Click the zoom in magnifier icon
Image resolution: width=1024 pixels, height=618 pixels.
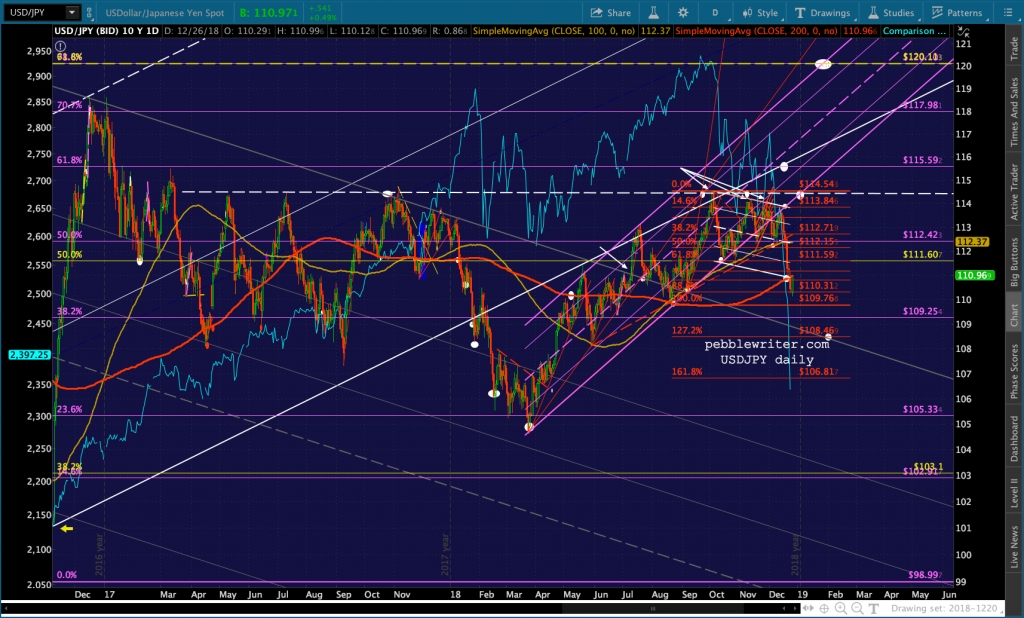pos(840,608)
